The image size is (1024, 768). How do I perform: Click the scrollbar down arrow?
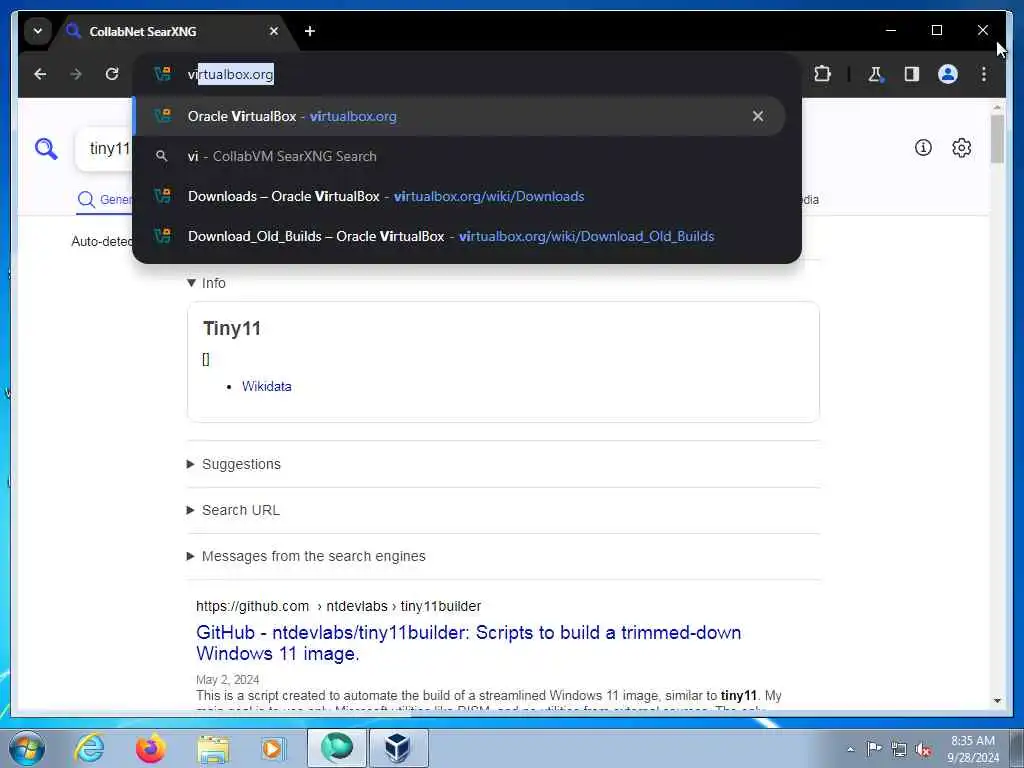pyautogui.click(x=997, y=701)
